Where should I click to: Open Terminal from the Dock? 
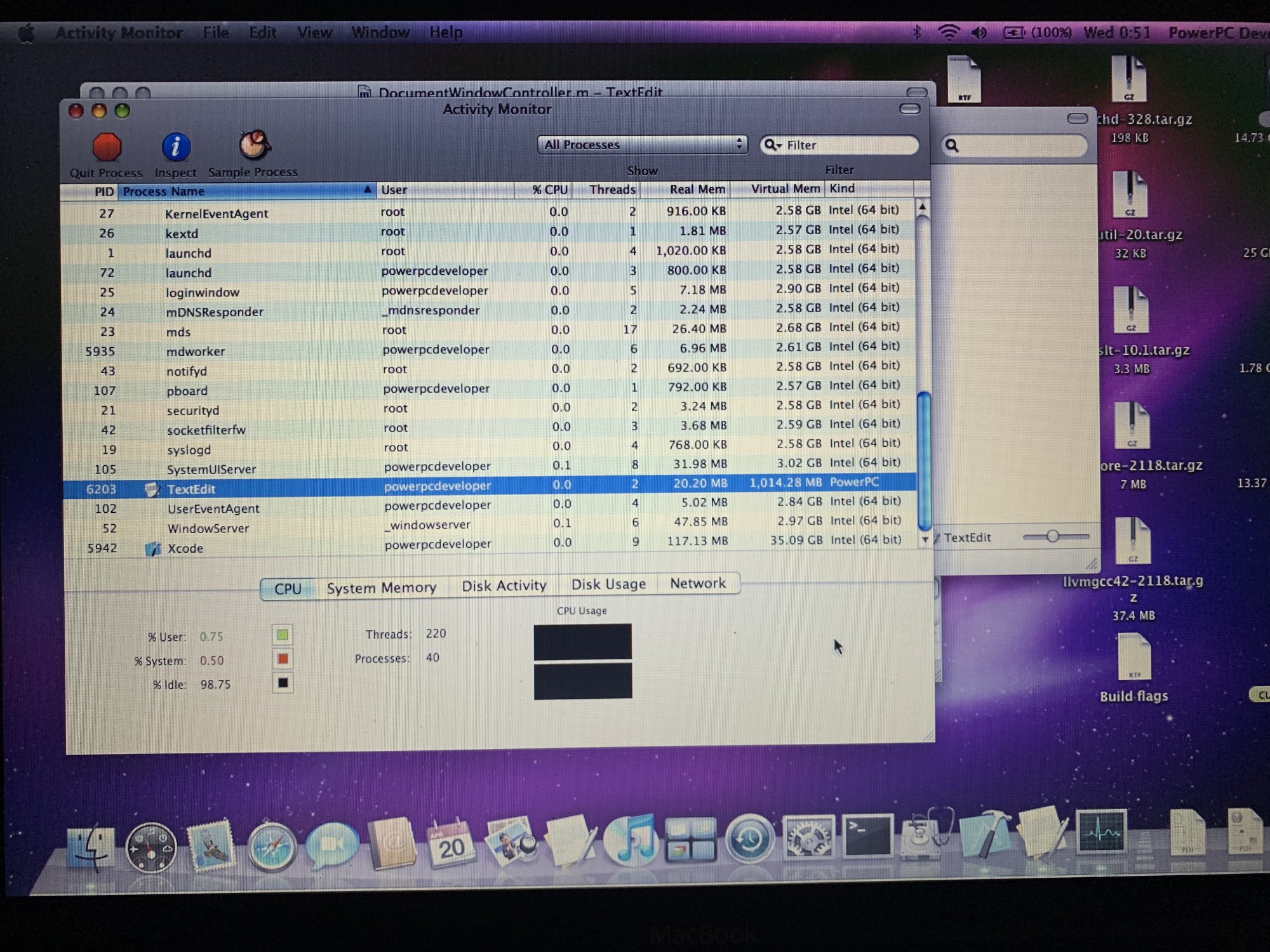tap(867, 836)
